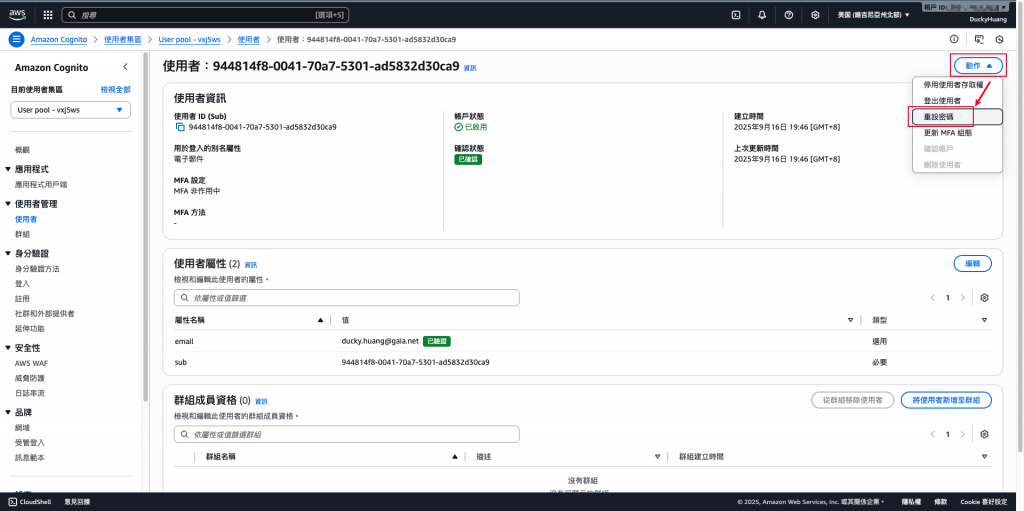
Task: Collapse the 品牌 section
Action: coord(8,412)
